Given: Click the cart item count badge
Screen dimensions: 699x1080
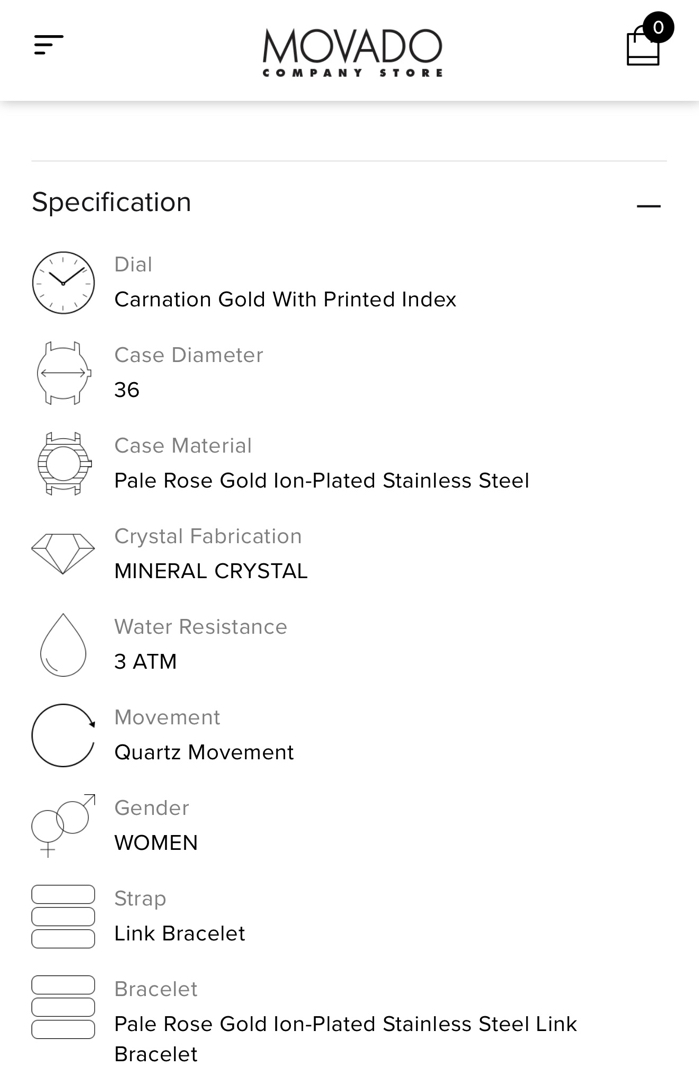Looking at the screenshot, I should pos(658,27).
